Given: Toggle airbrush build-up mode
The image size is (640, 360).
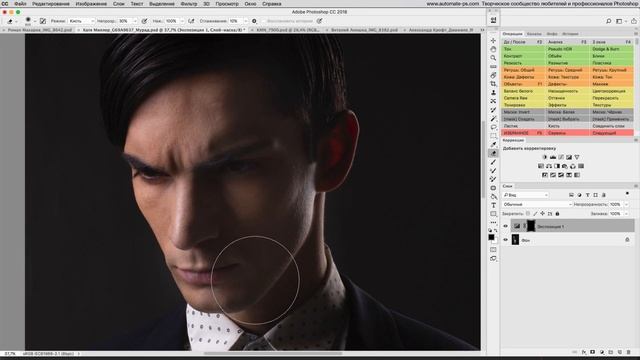Looking at the screenshot, I should coord(191,21).
